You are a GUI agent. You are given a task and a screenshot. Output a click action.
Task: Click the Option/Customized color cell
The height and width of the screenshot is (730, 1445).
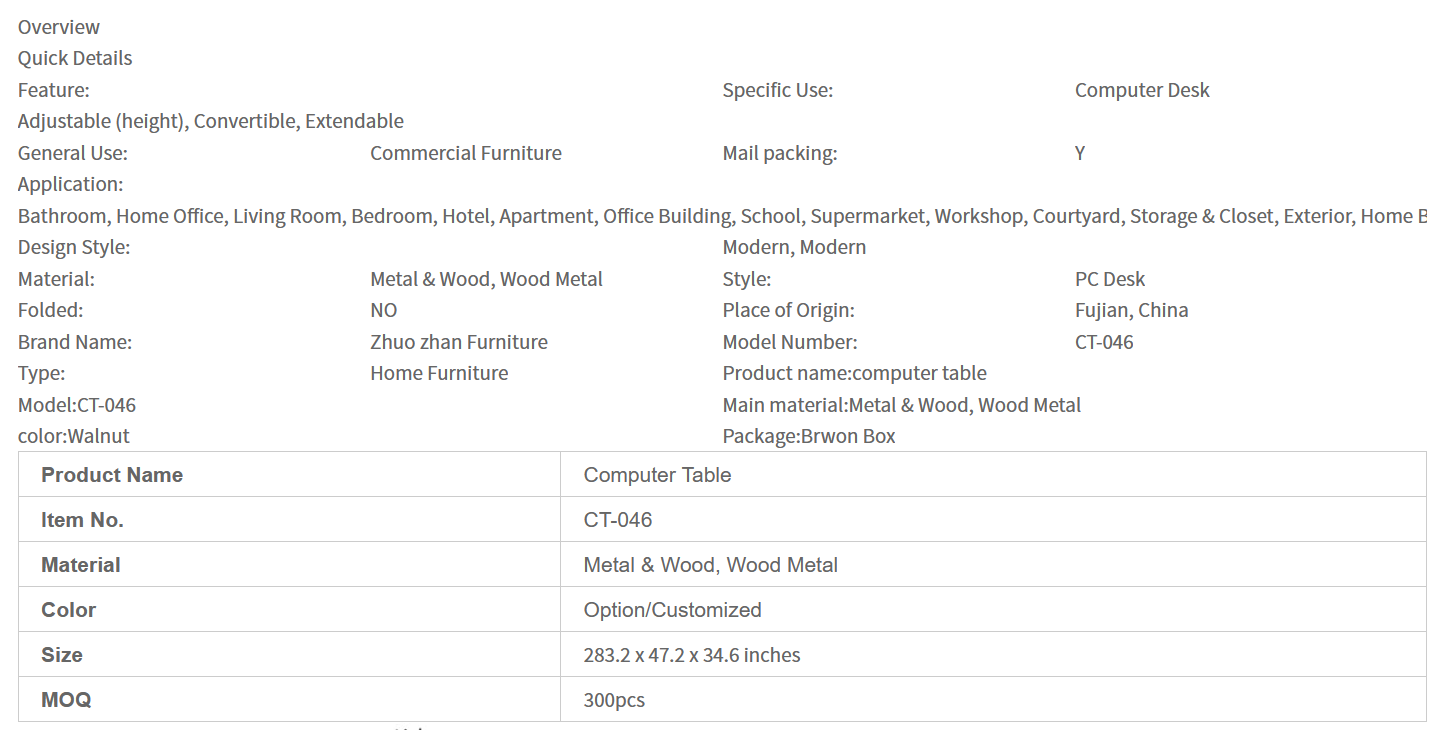click(672, 610)
